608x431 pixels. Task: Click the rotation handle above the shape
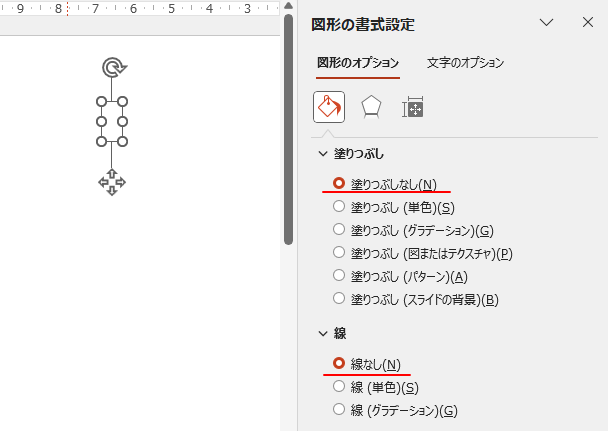(x=114, y=67)
